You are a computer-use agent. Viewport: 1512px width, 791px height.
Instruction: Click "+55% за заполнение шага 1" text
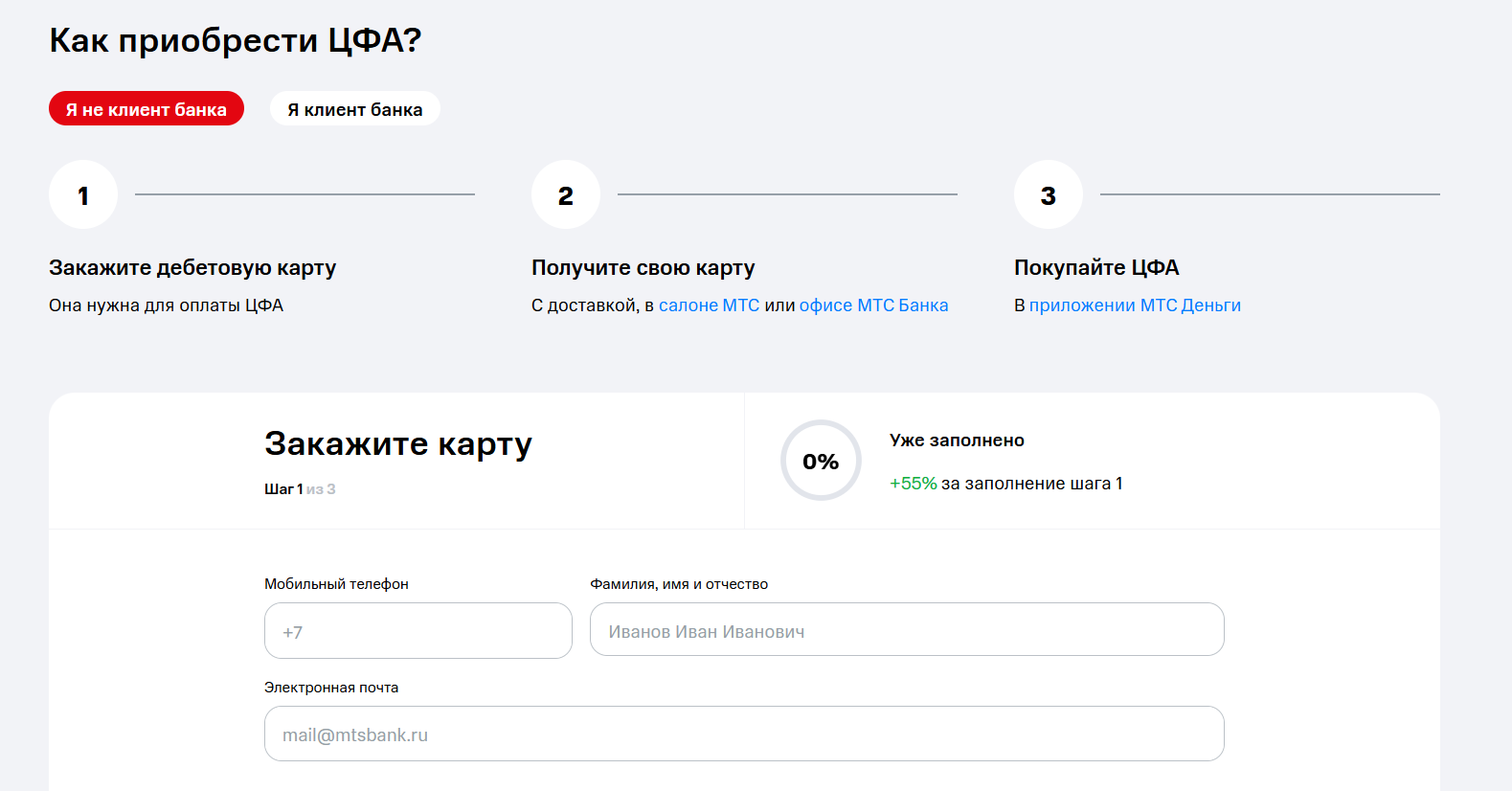coord(1005,484)
